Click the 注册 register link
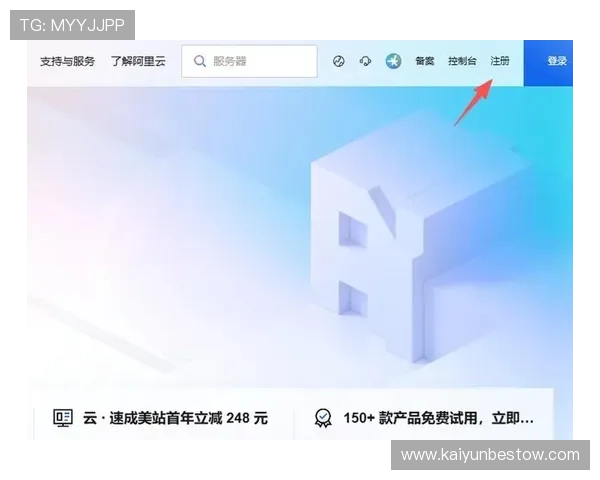The image size is (600, 480). point(500,61)
